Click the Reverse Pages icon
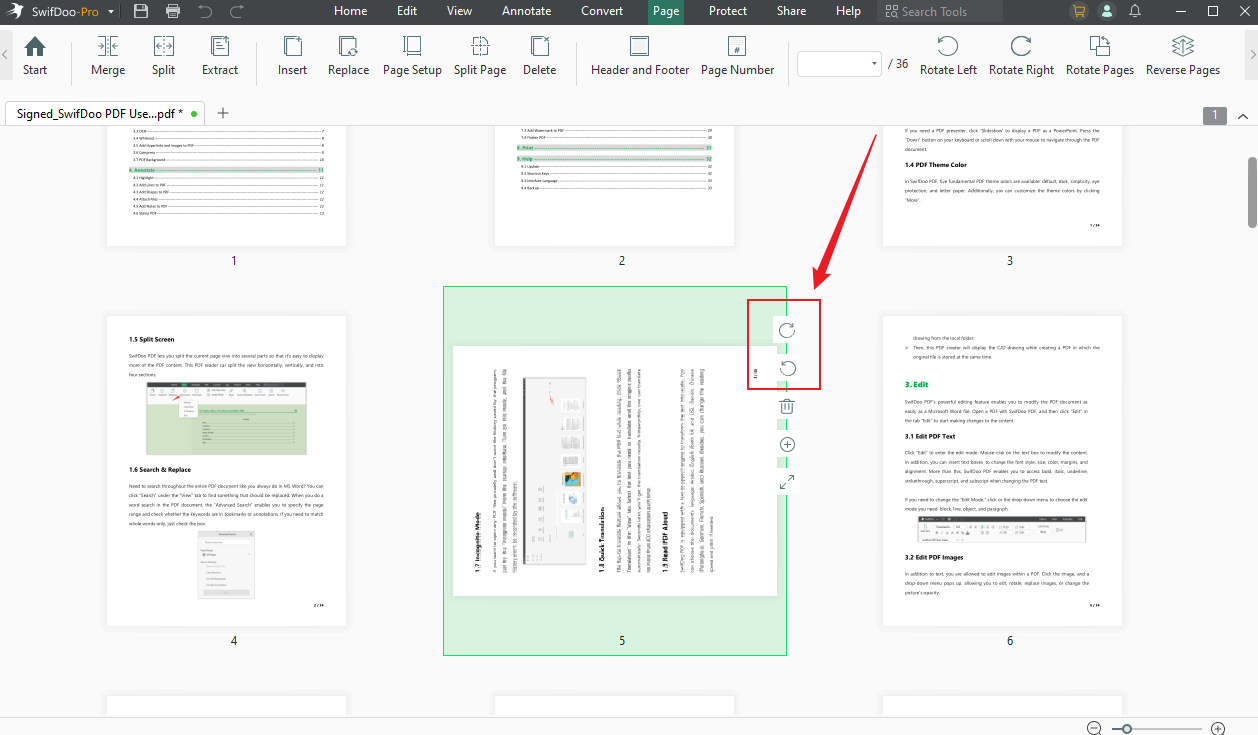This screenshot has width=1258, height=735. click(1183, 56)
